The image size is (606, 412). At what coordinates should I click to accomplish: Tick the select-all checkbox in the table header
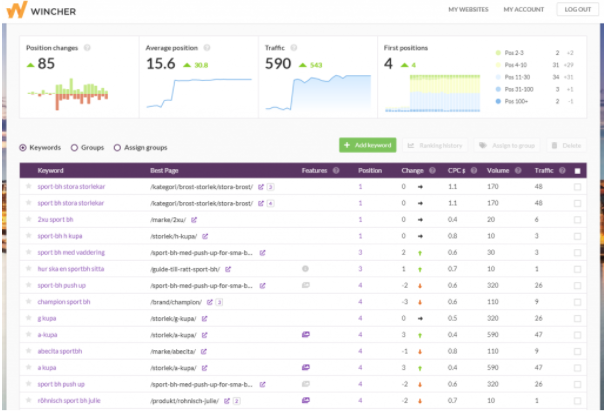(x=577, y=171)
